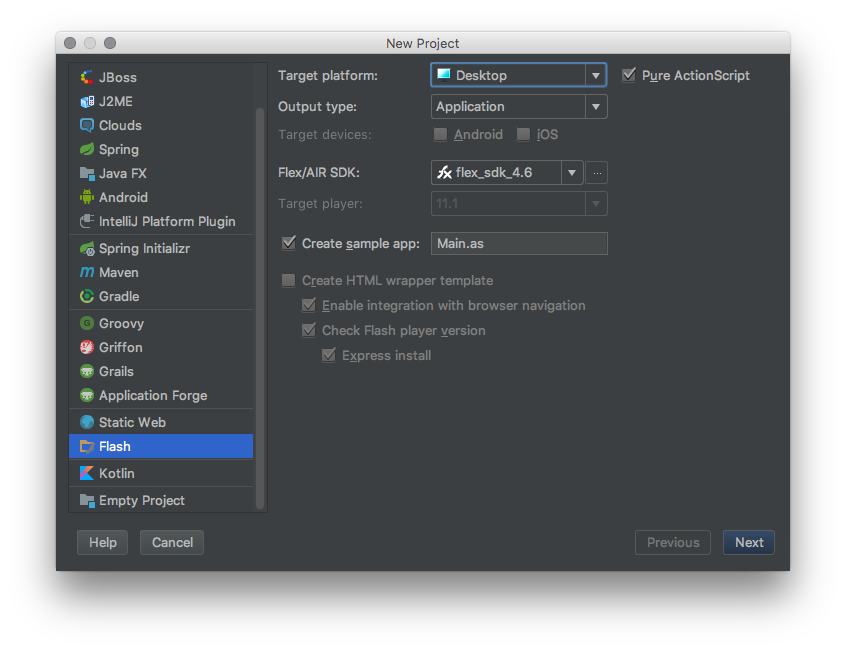Toggle Check Flash player version checkbox

pos(309,330)
